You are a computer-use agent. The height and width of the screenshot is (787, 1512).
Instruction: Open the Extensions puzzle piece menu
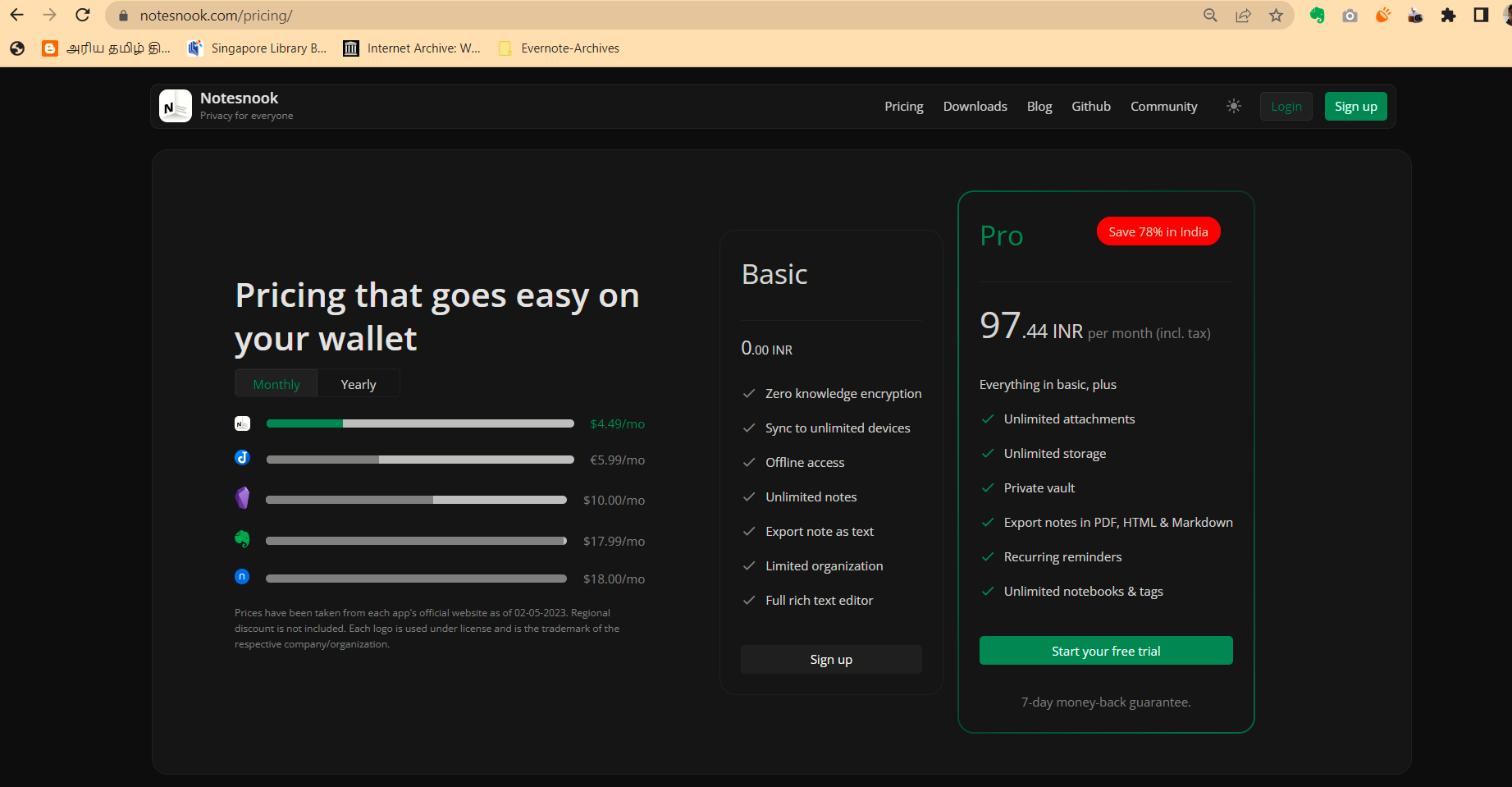point(1448,16)
